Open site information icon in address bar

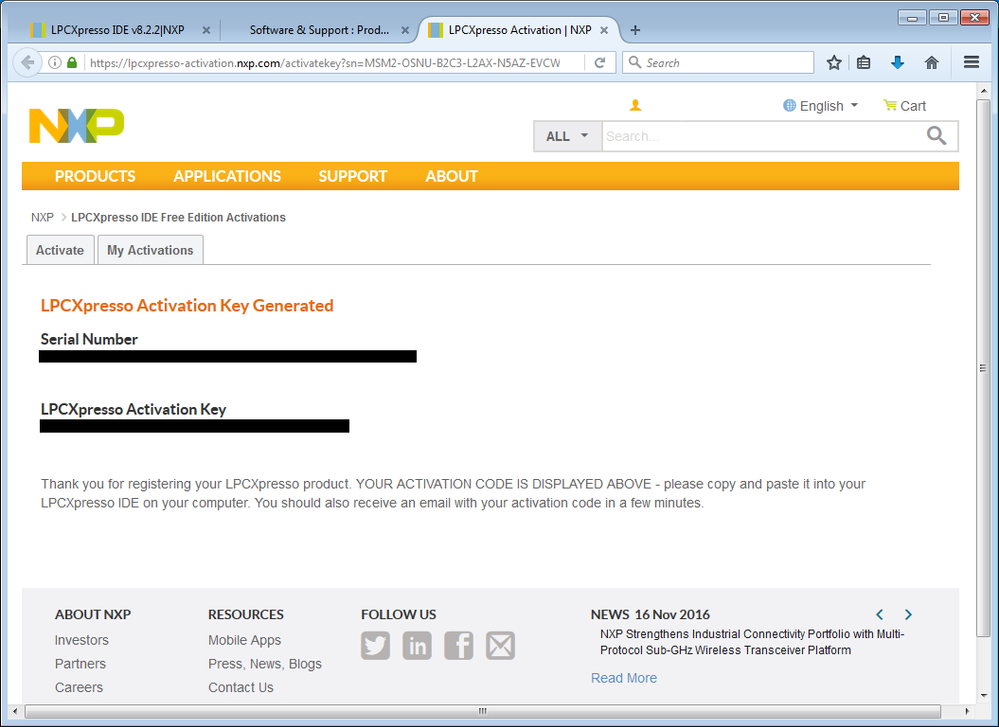(x=55, y=62)
